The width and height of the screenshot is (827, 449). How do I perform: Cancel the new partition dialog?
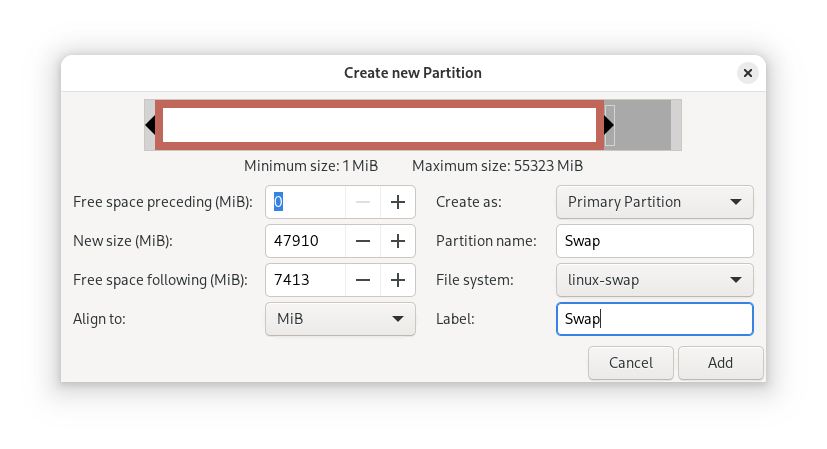631,363
